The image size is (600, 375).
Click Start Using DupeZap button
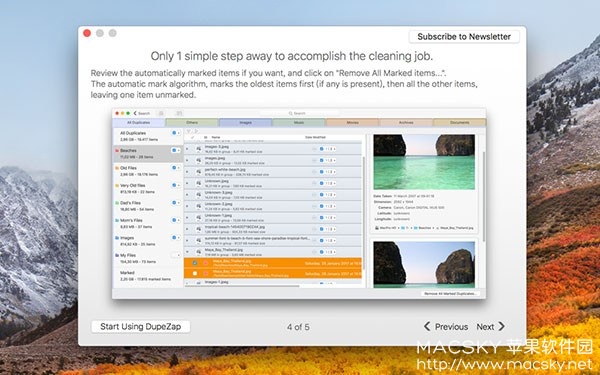tap(140, 326)
